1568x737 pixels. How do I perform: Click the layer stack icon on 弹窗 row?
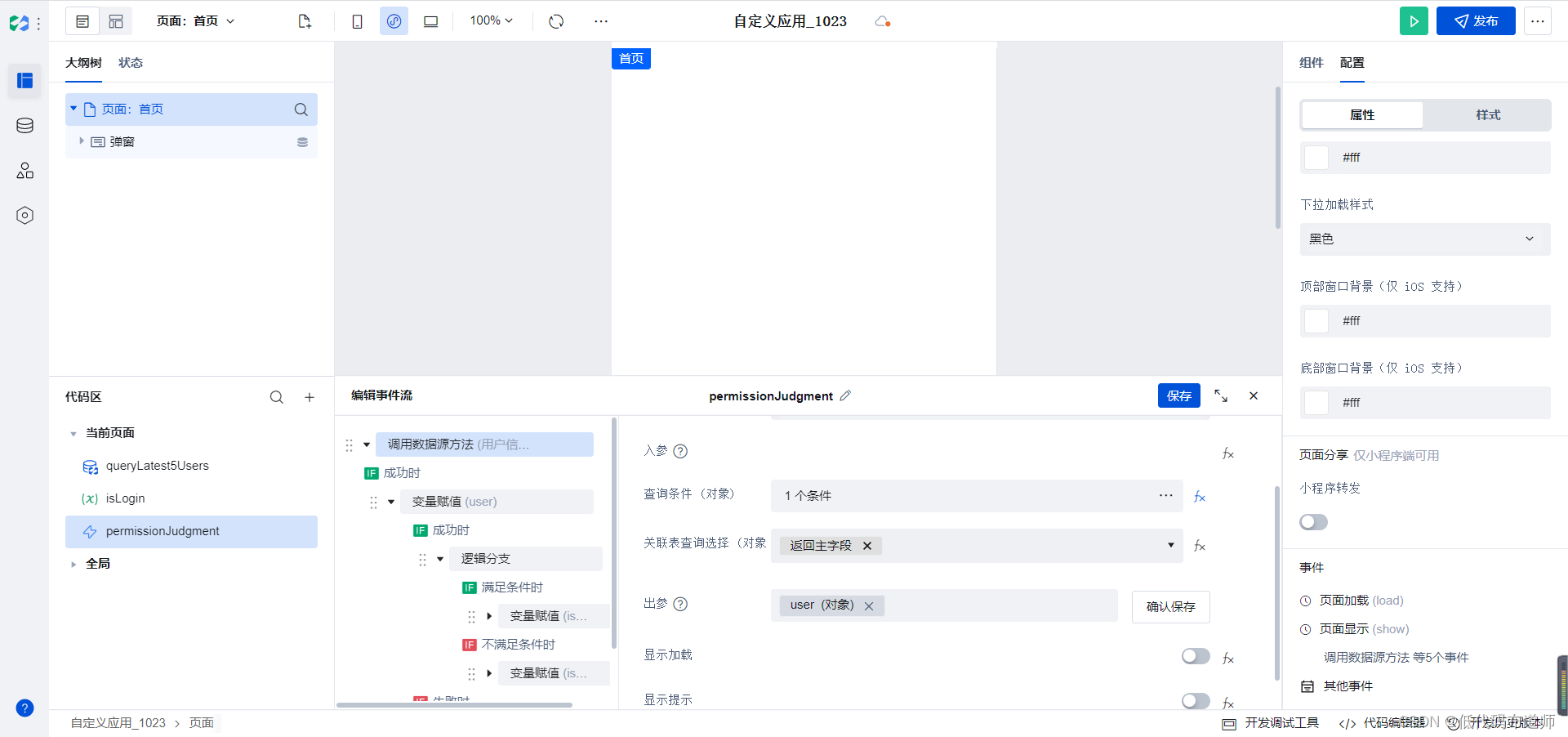302,142
